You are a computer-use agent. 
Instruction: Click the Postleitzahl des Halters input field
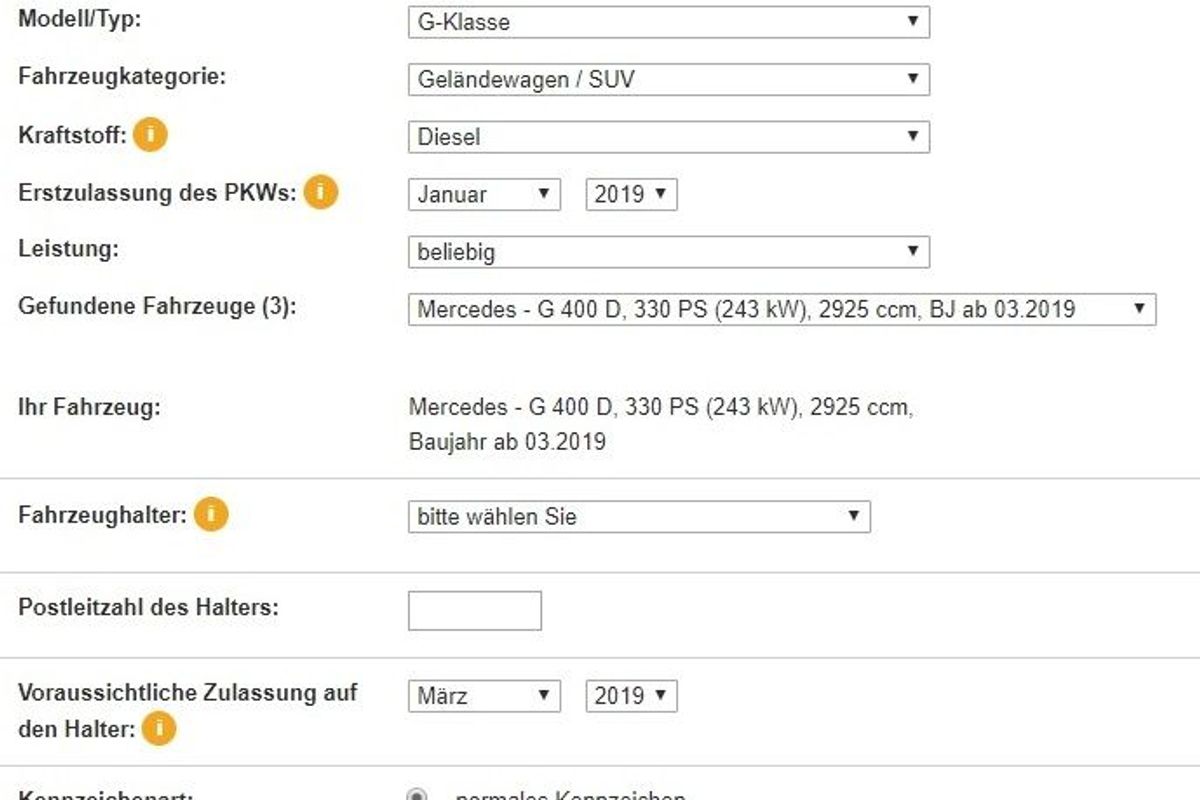[474, 611]
